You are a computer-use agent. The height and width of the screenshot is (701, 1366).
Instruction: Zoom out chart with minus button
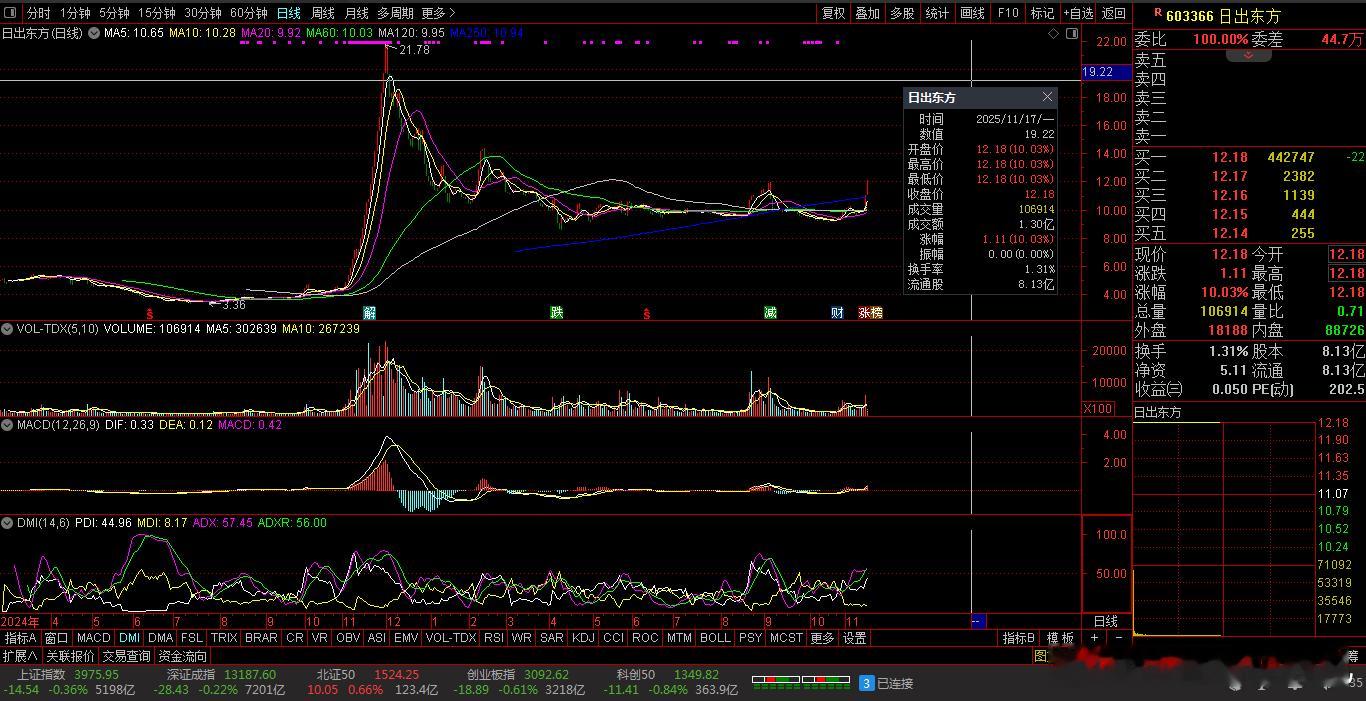[x=1118, y=638]
